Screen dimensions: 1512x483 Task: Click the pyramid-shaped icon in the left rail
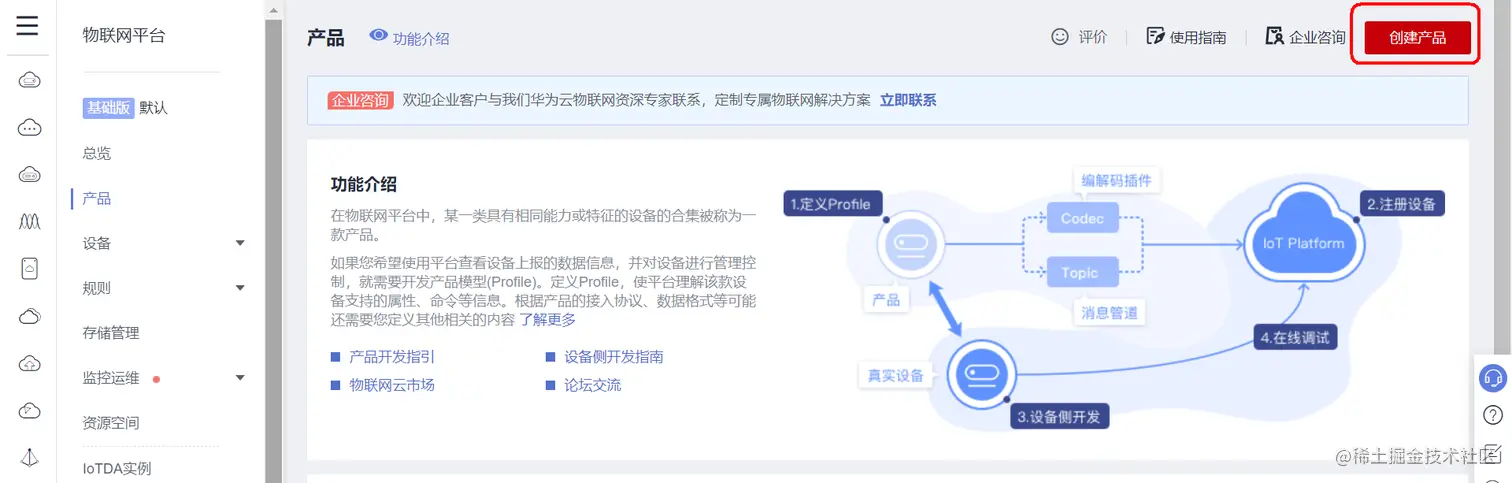[30, 458]
